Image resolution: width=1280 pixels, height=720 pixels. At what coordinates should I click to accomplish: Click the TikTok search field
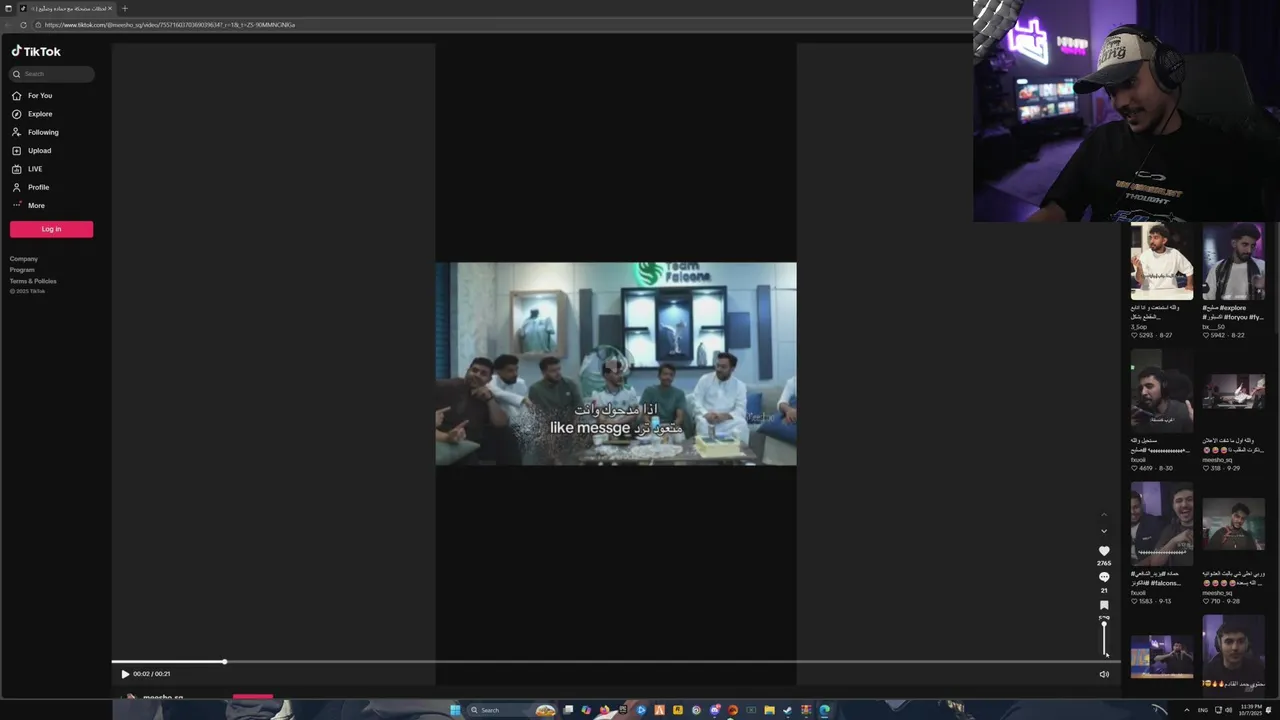52,74
